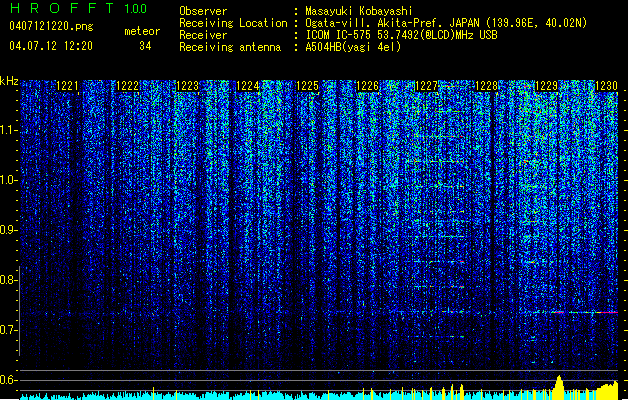This screenshot has height=400, width=629.
Task: Select the meteor count value 34
Action: [145, 46]
